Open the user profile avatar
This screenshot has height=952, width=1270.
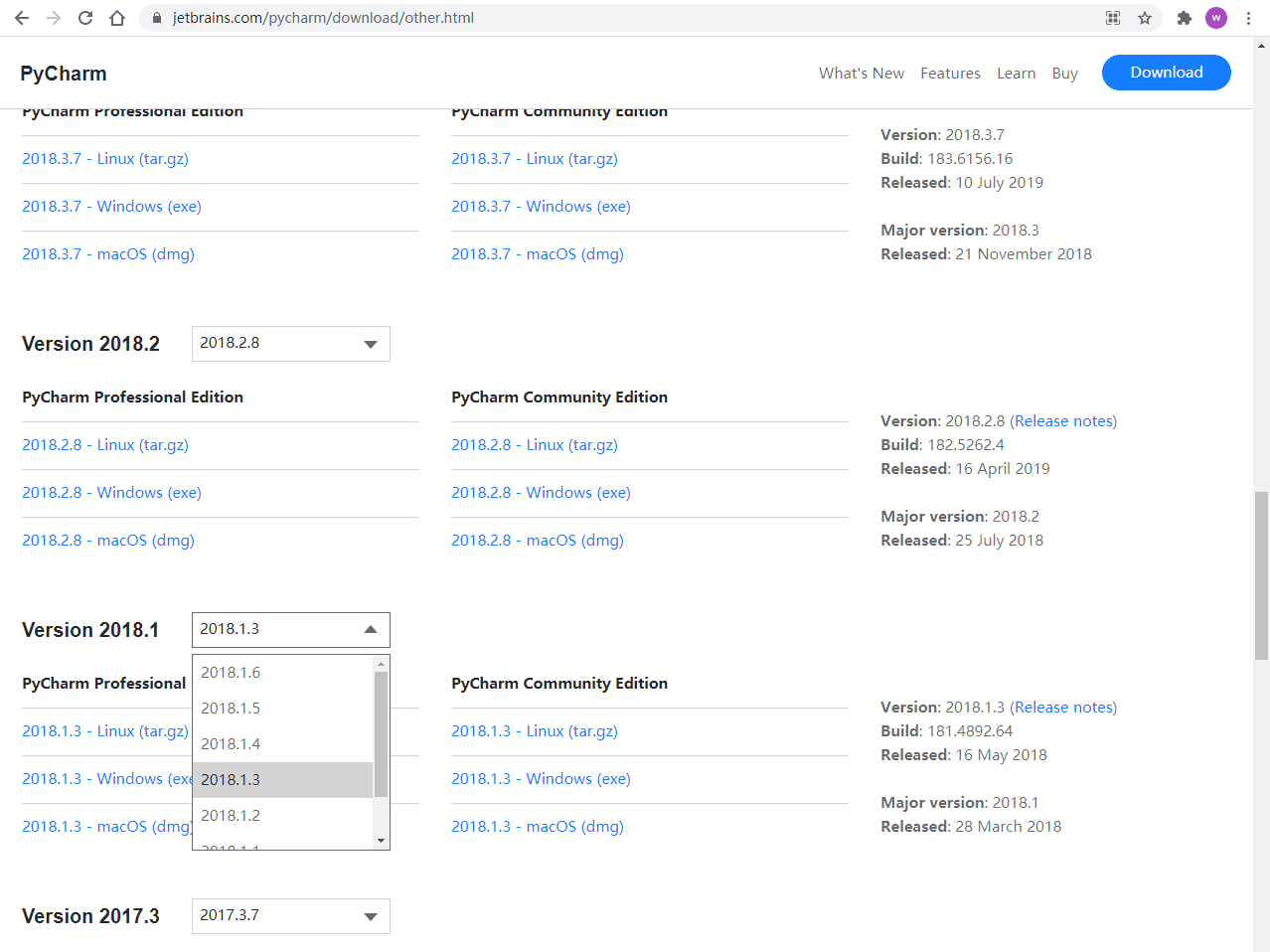1216,18
